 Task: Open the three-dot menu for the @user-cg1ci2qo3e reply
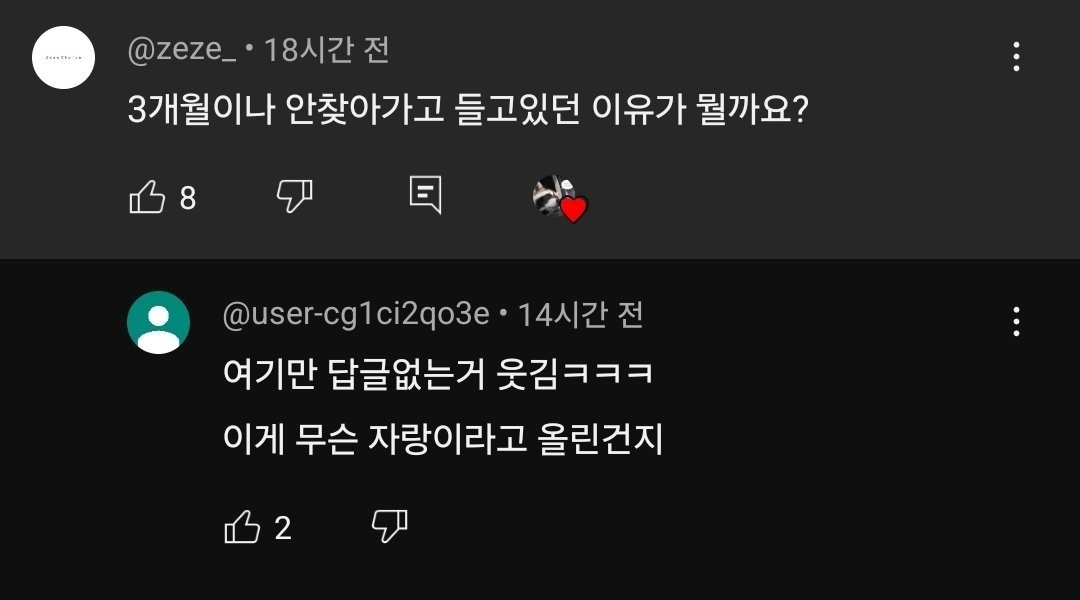pyautogui.click(x=1016, y=321)
